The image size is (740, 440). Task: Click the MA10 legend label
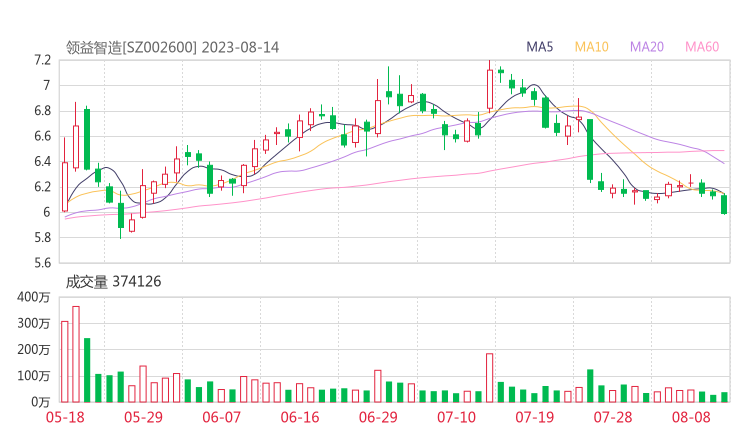pyautogui.click(x=591, y=47)
